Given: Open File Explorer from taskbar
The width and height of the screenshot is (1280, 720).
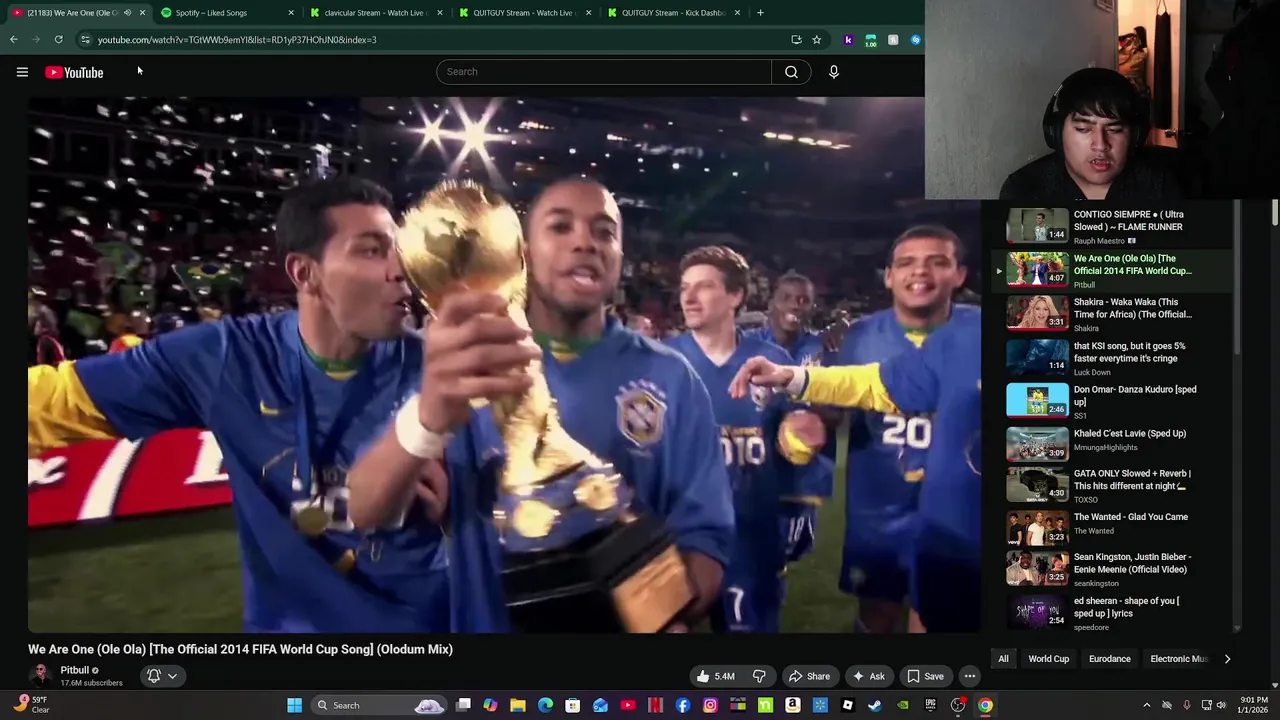Looking at the screenshot, I should click(x=518, y=705).
